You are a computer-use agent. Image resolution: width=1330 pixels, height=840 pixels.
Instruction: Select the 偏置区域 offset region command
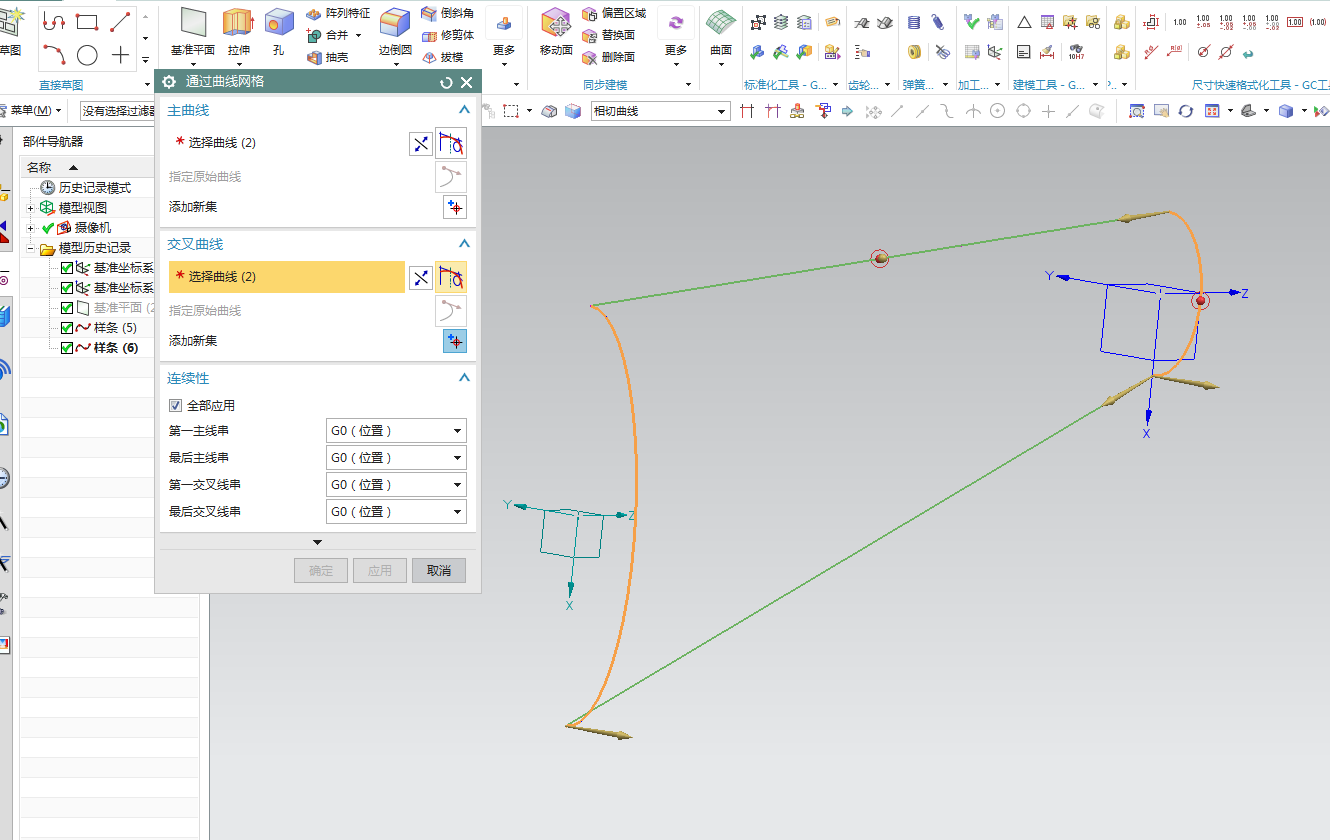613,13
